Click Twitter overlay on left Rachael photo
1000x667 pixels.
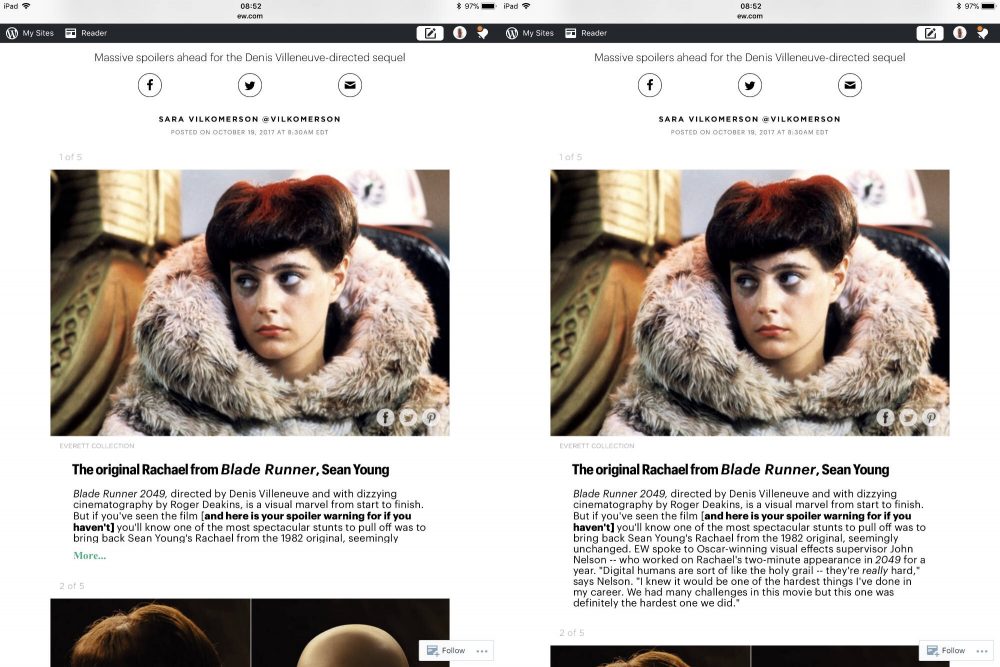[408, 417]
